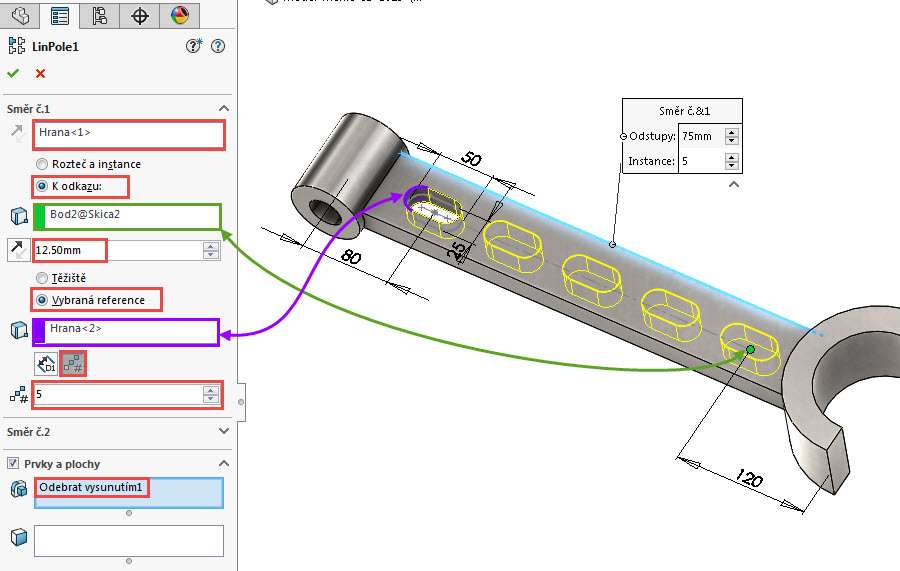
Task: Expand the Směr č.2 section
Action: [x=223, y=431]
